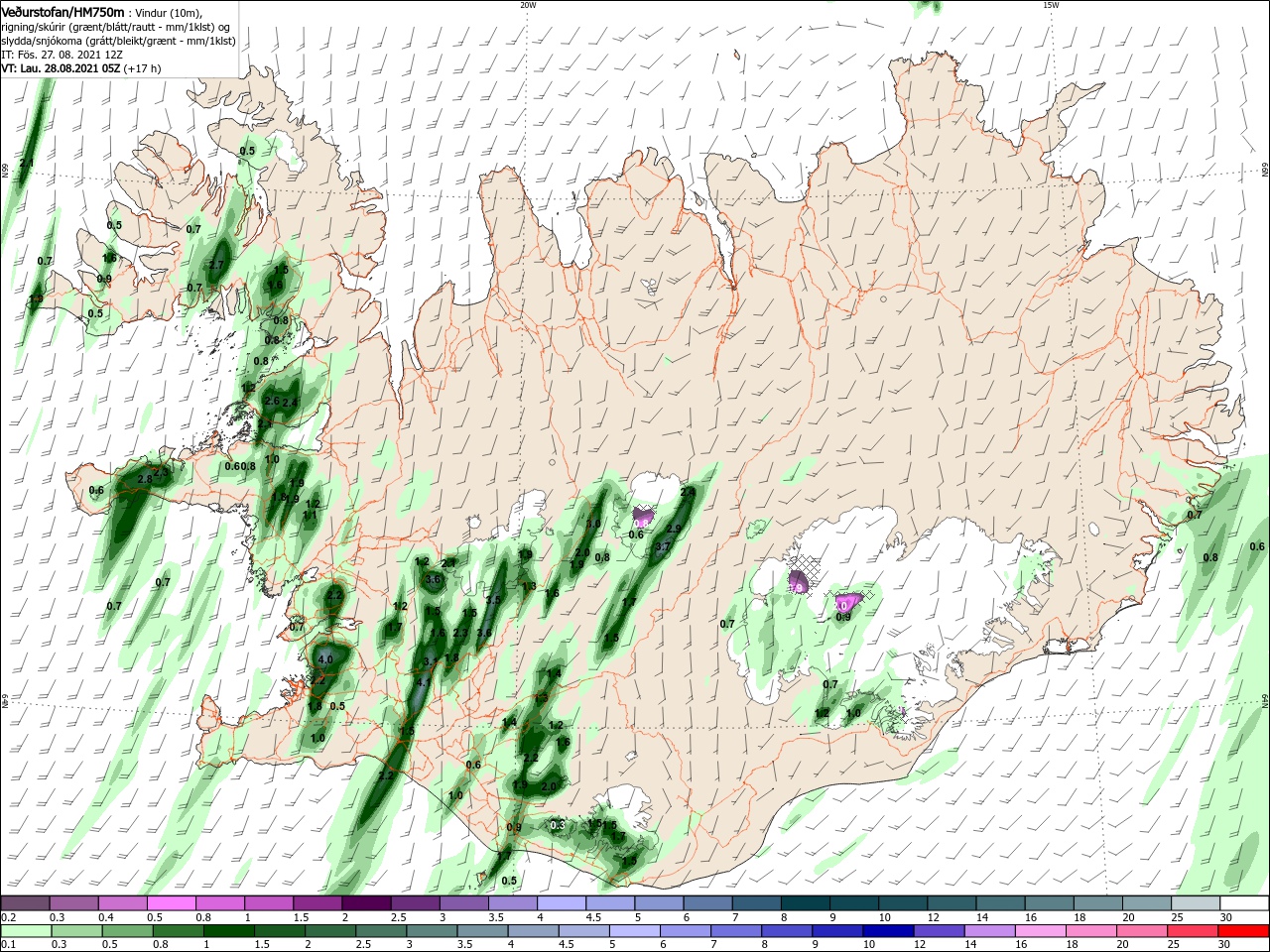Pick the bright pink snow legend swatch labeled 0.5
The width and height of the screenshot is (1270, 952).
(171, 903)
